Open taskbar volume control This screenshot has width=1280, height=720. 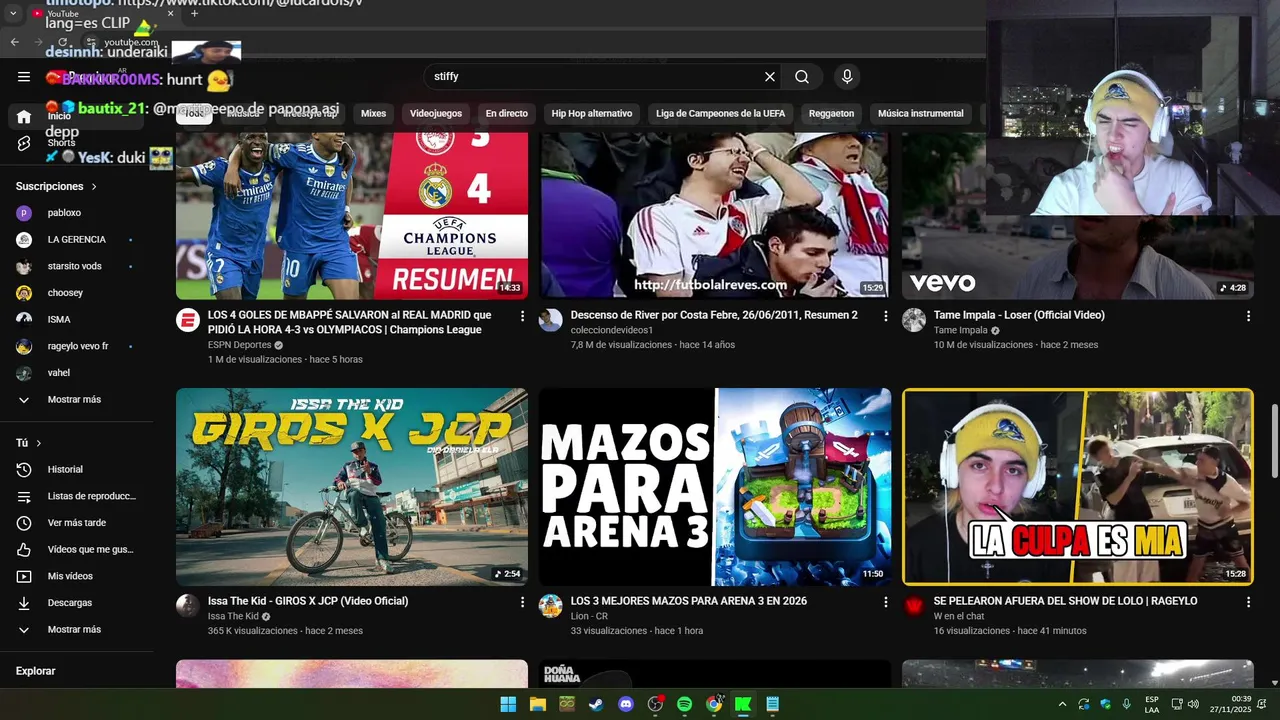coord(1193,704)
